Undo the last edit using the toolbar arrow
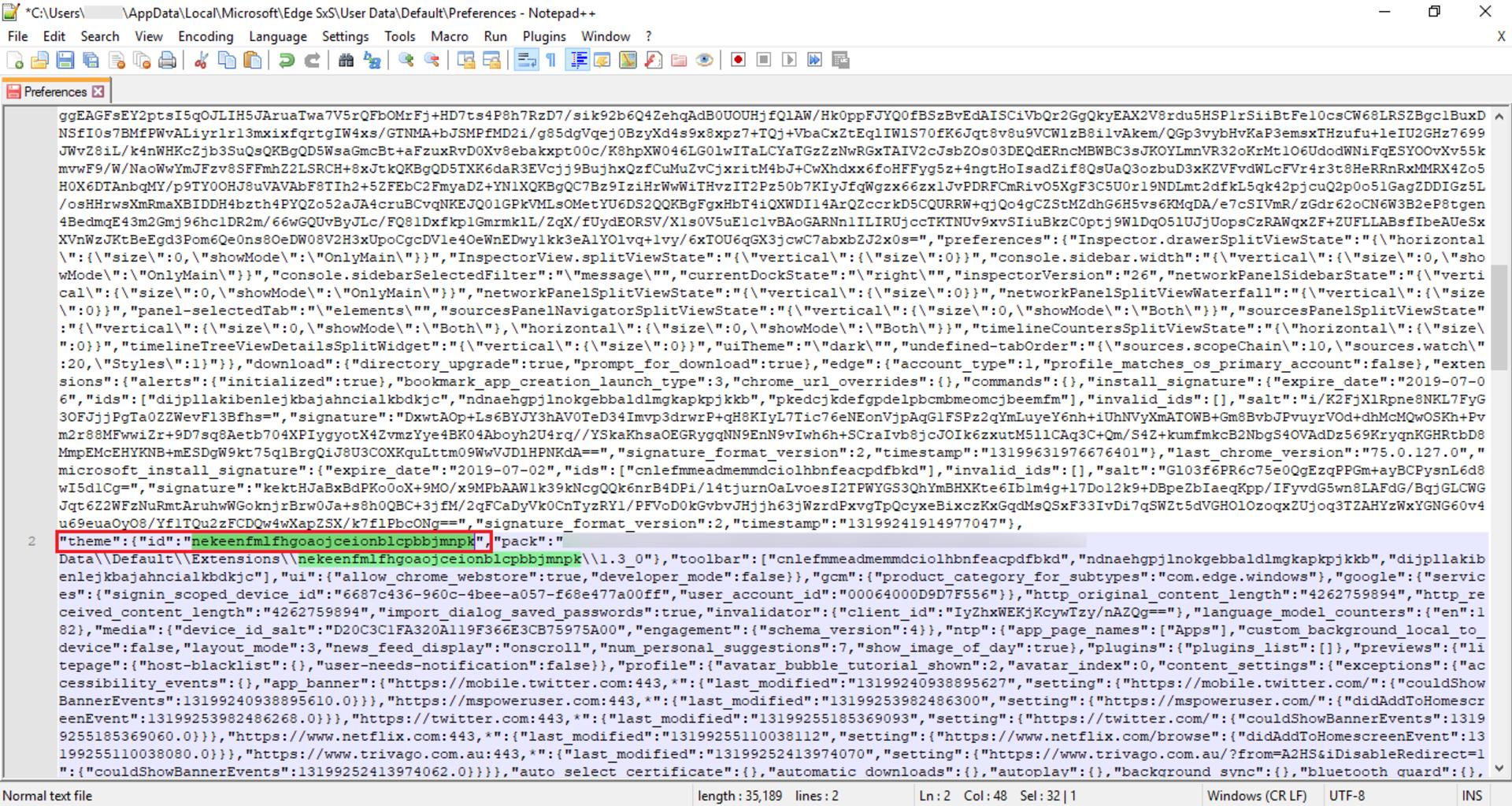Screen dimensions: 1512x806 point(287,61)
